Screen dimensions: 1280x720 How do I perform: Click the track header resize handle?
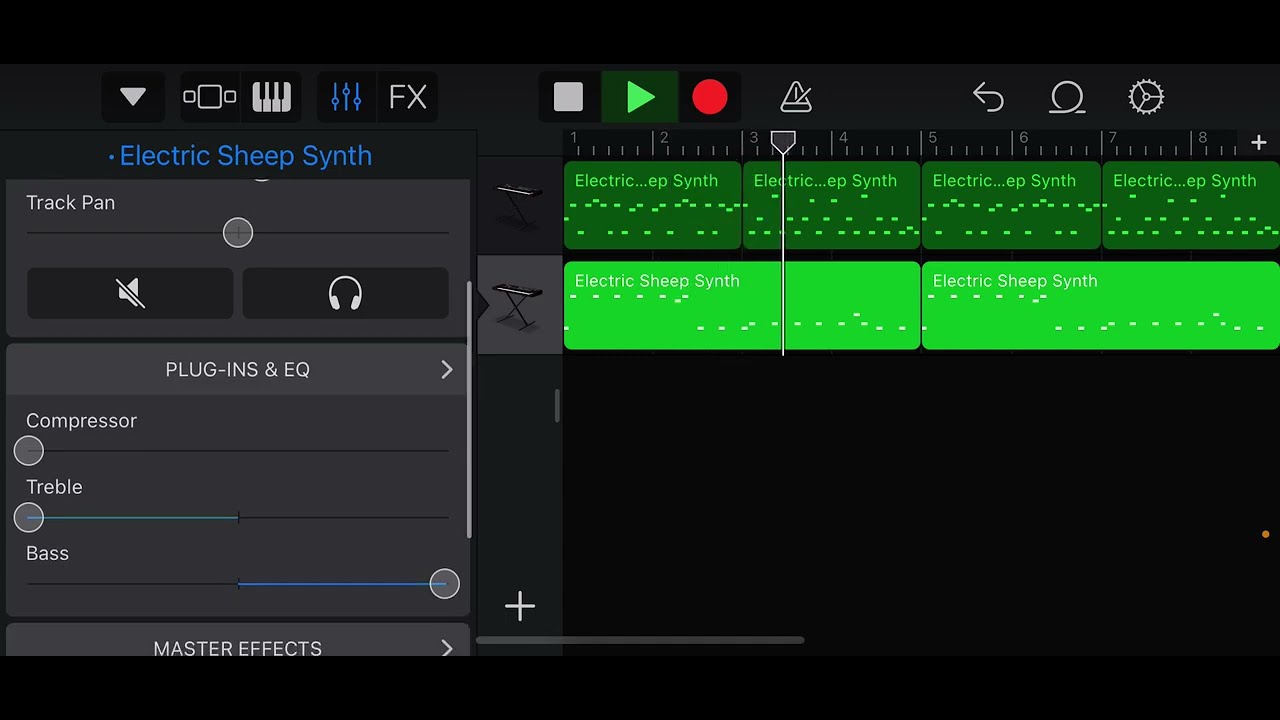tap(558, 406)
